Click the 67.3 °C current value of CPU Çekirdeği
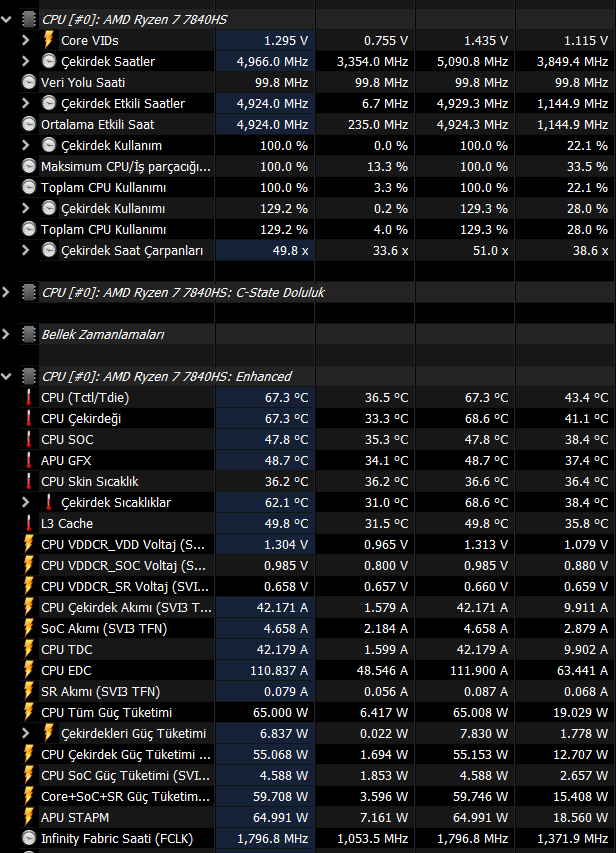 point(286,418)
